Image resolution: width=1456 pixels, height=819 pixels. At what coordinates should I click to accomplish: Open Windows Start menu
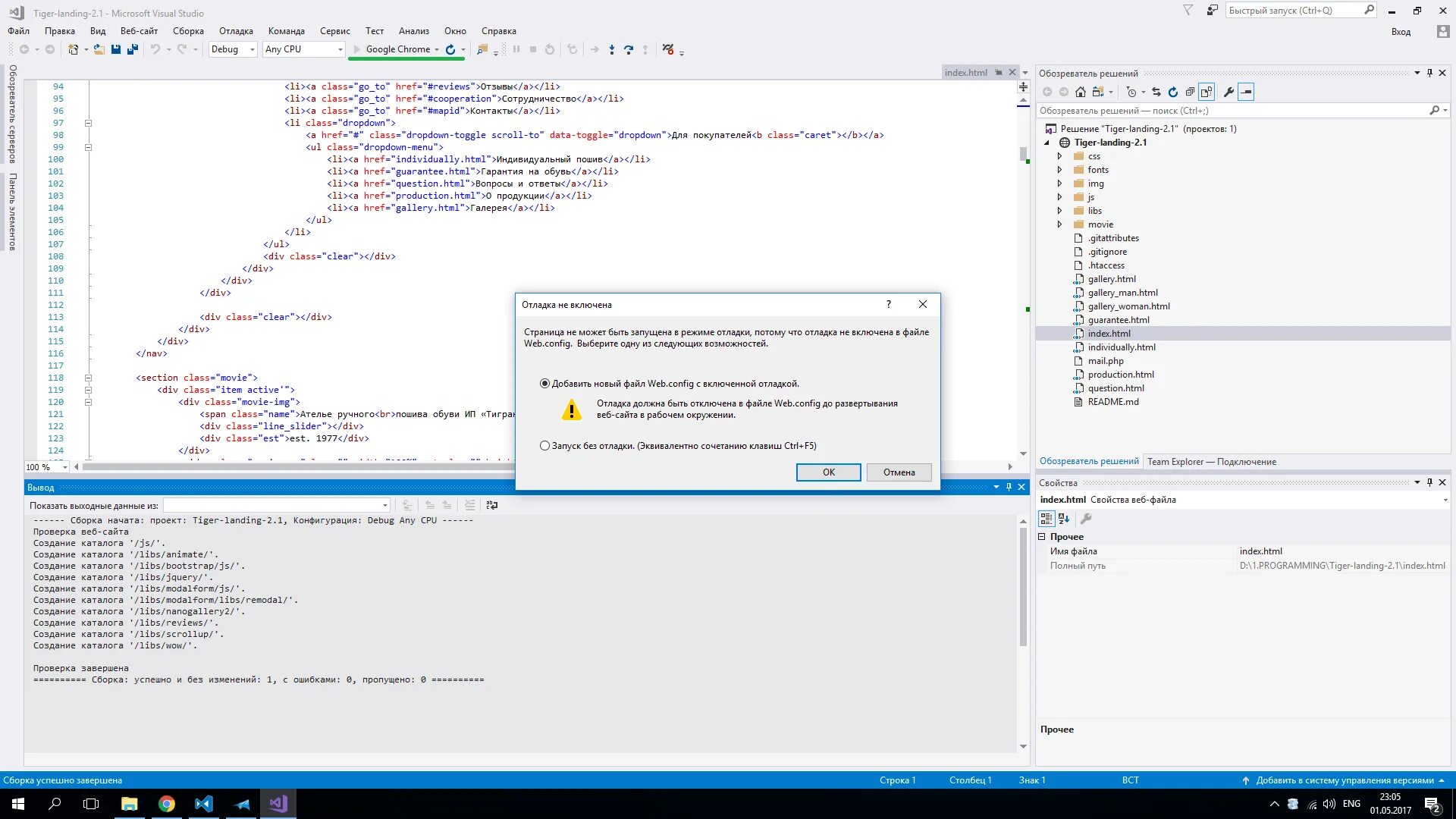(18, 804)
